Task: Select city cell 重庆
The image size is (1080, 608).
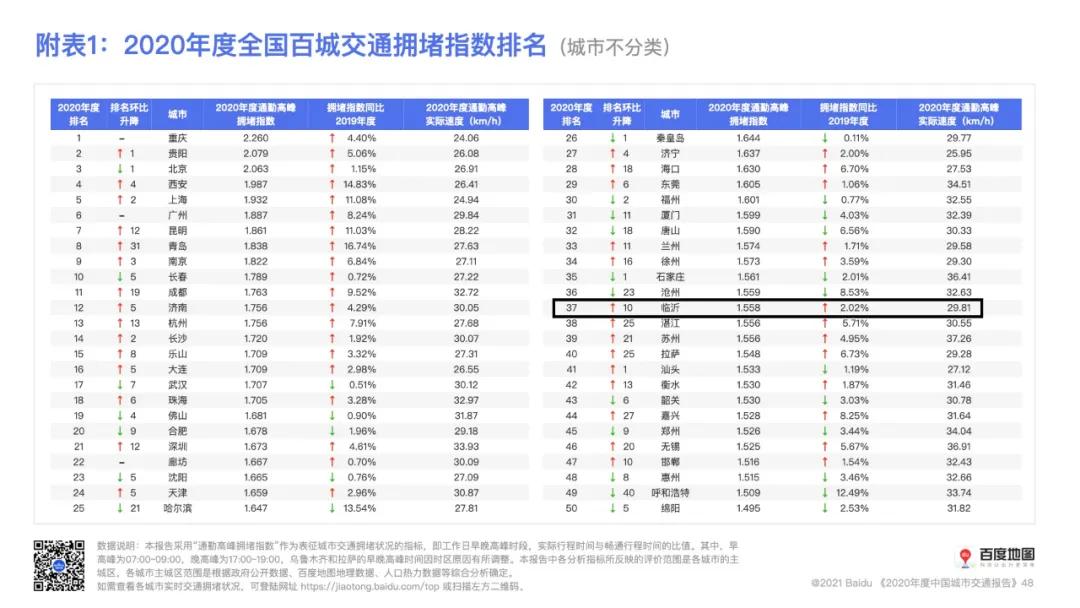Action: pos(178,138)
